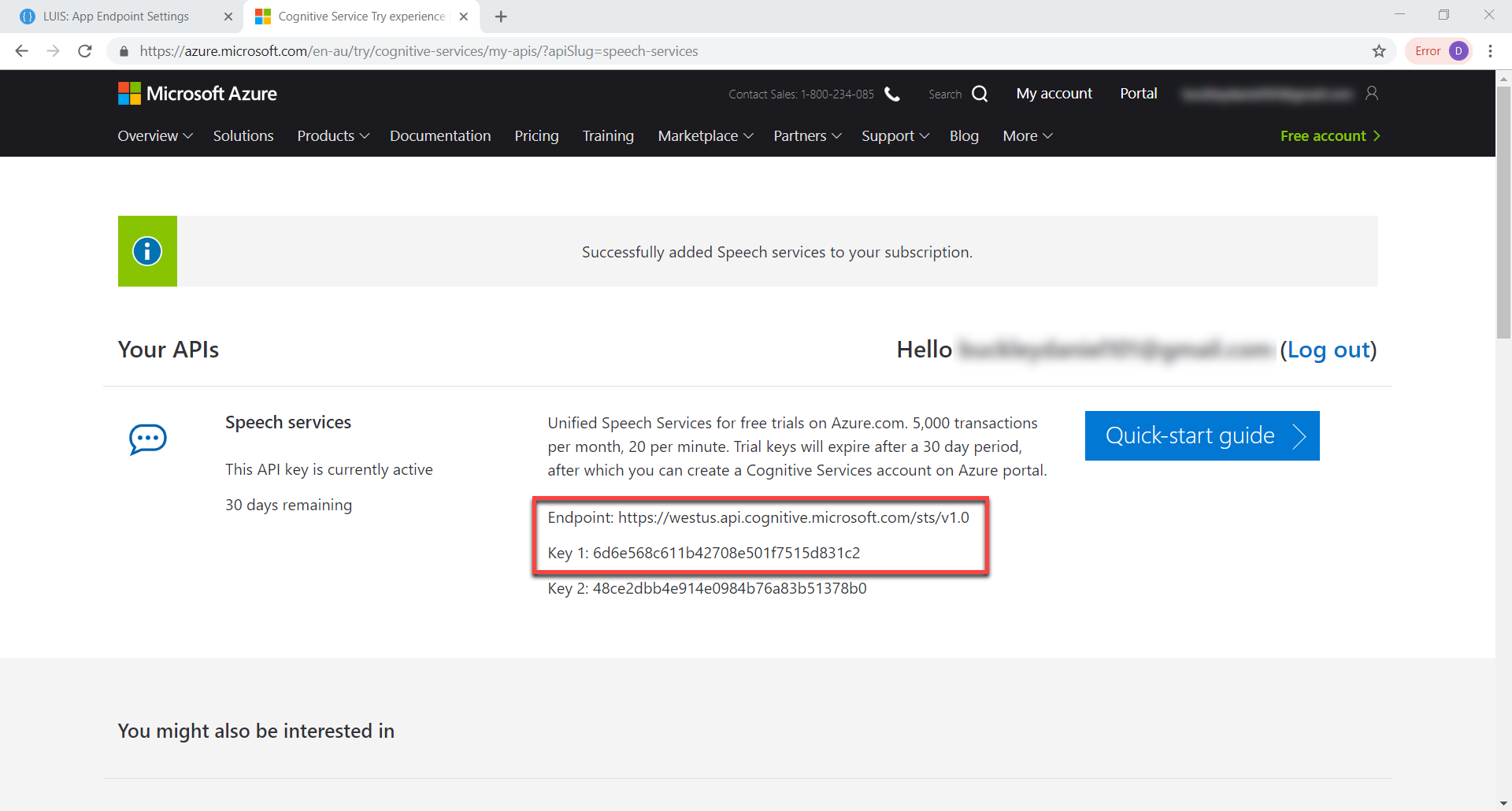Click the Key 2 value text
1512x811 pixels.
click(729, 588)
